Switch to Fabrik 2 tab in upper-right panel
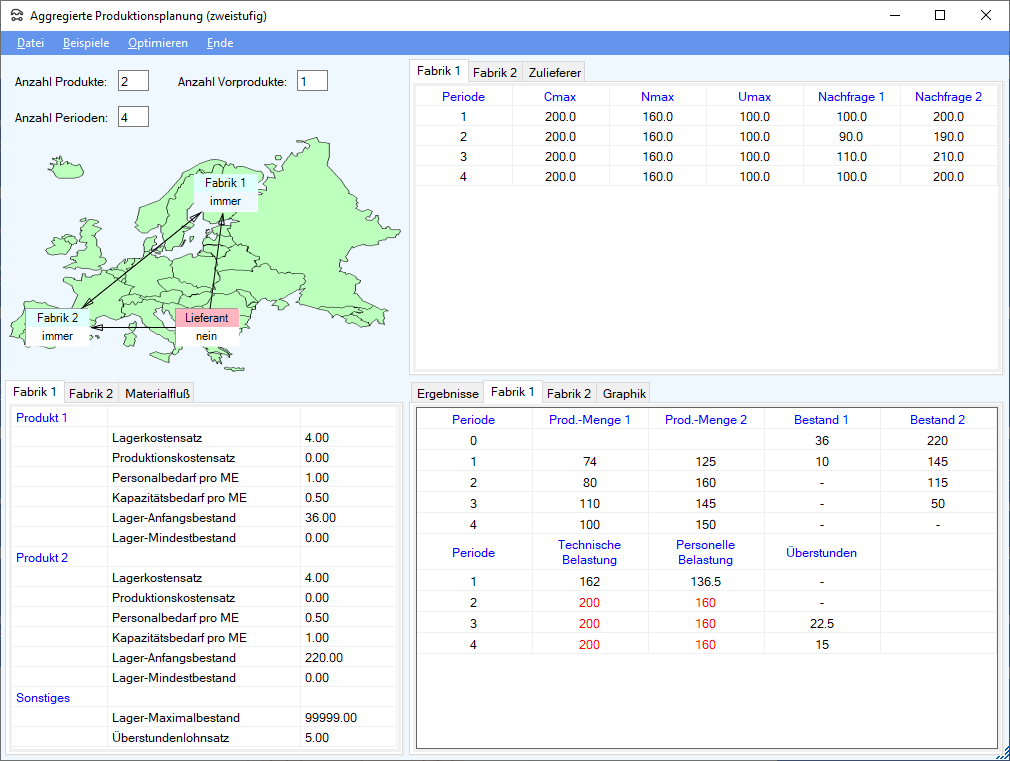Viewport: 1010px width, 761px height. click(x=495, y=72)
